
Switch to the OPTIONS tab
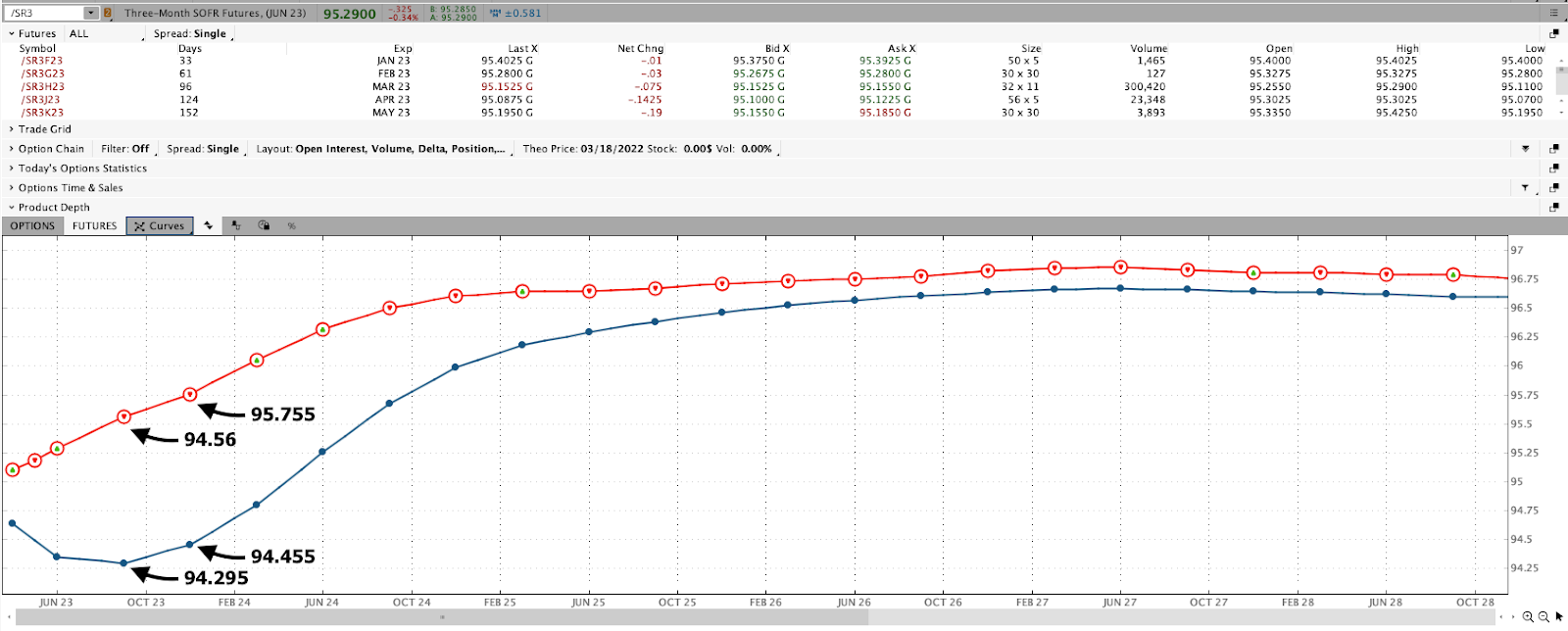32,226
